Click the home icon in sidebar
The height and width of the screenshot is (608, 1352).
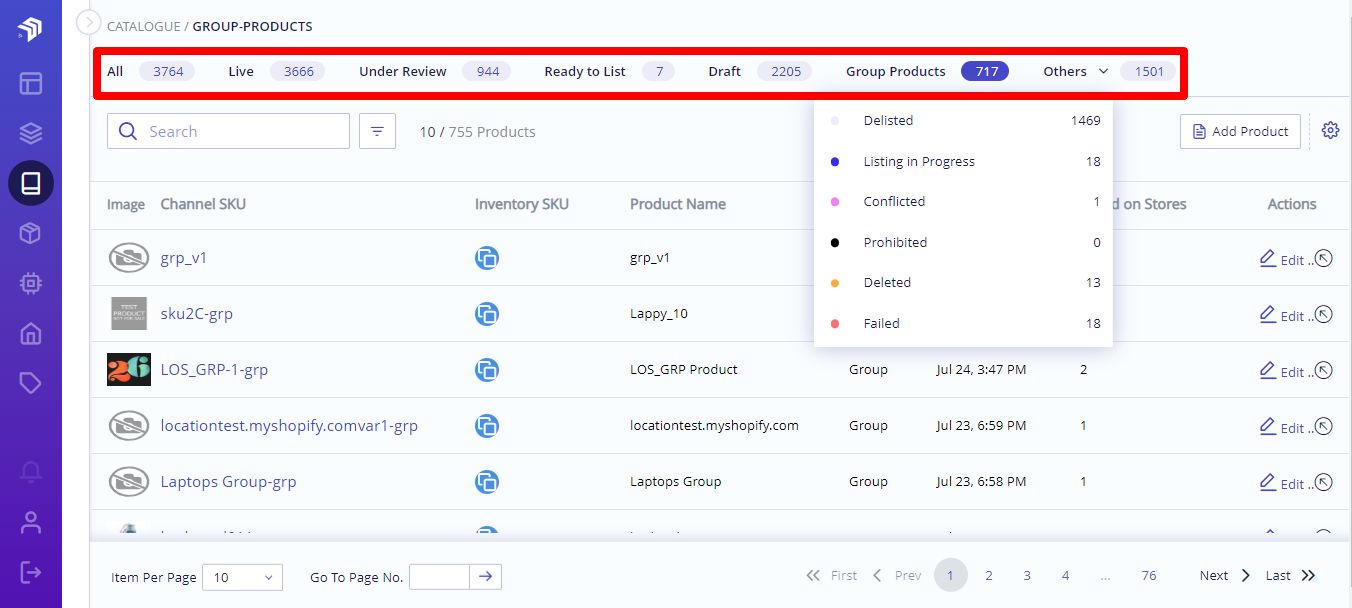click(x=31, y=334)
